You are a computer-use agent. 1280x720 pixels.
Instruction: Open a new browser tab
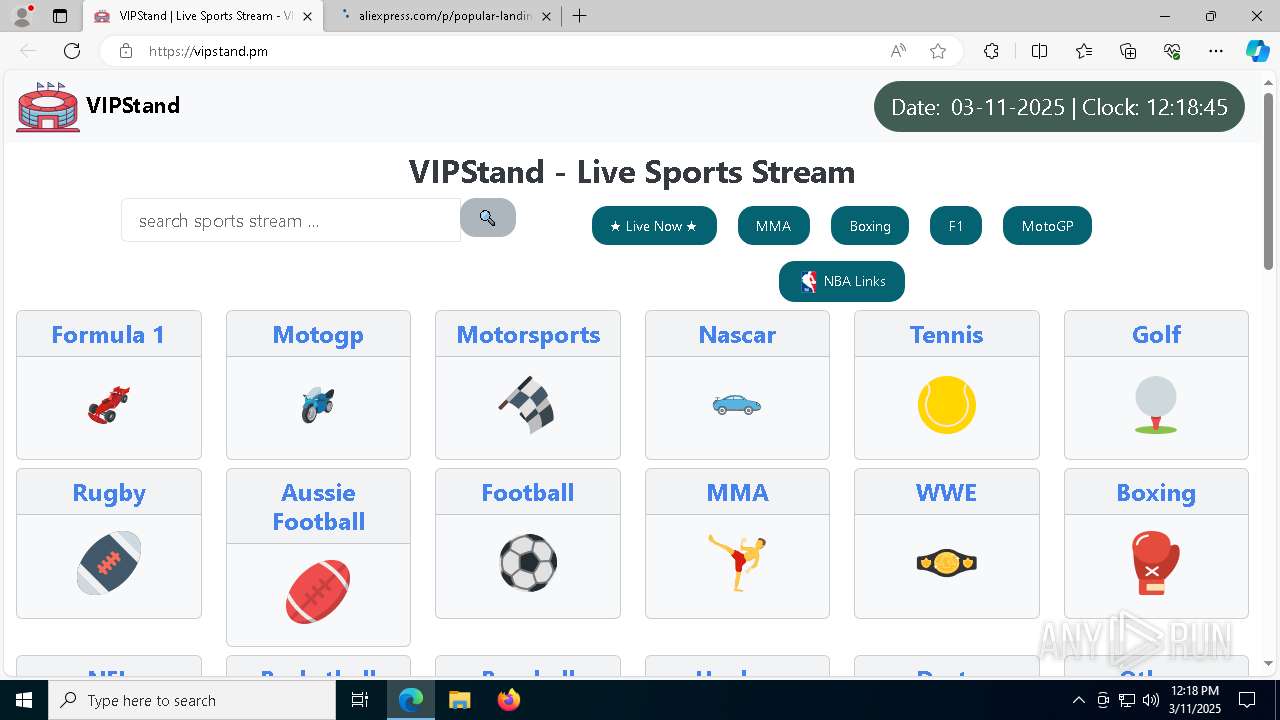pos(579,16)
